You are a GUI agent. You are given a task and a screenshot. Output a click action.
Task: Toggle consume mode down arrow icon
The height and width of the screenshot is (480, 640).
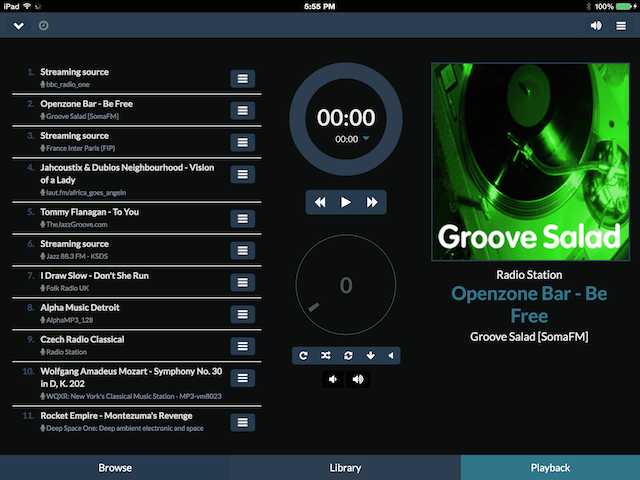(370, 356)
